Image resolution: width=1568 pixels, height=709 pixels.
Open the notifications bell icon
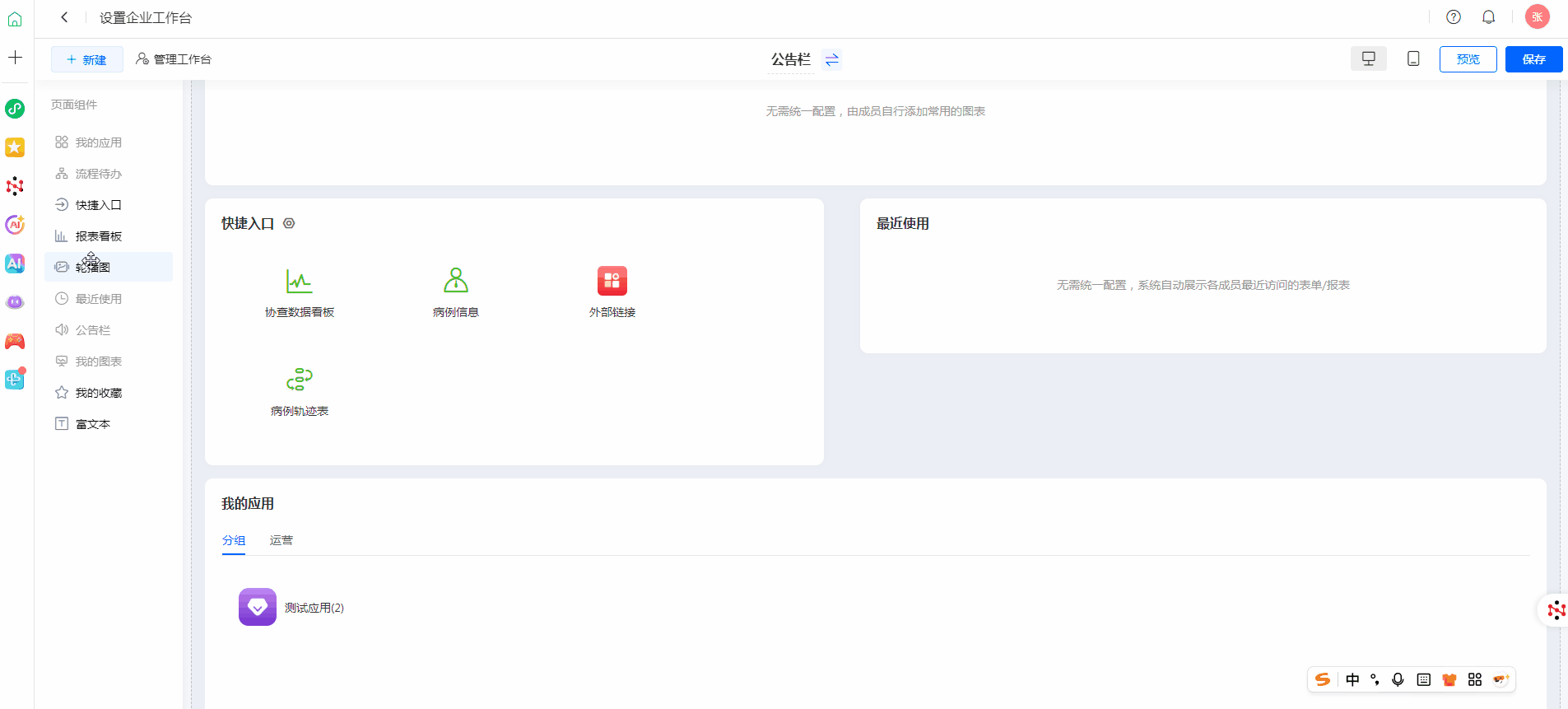click(1488, 17)
